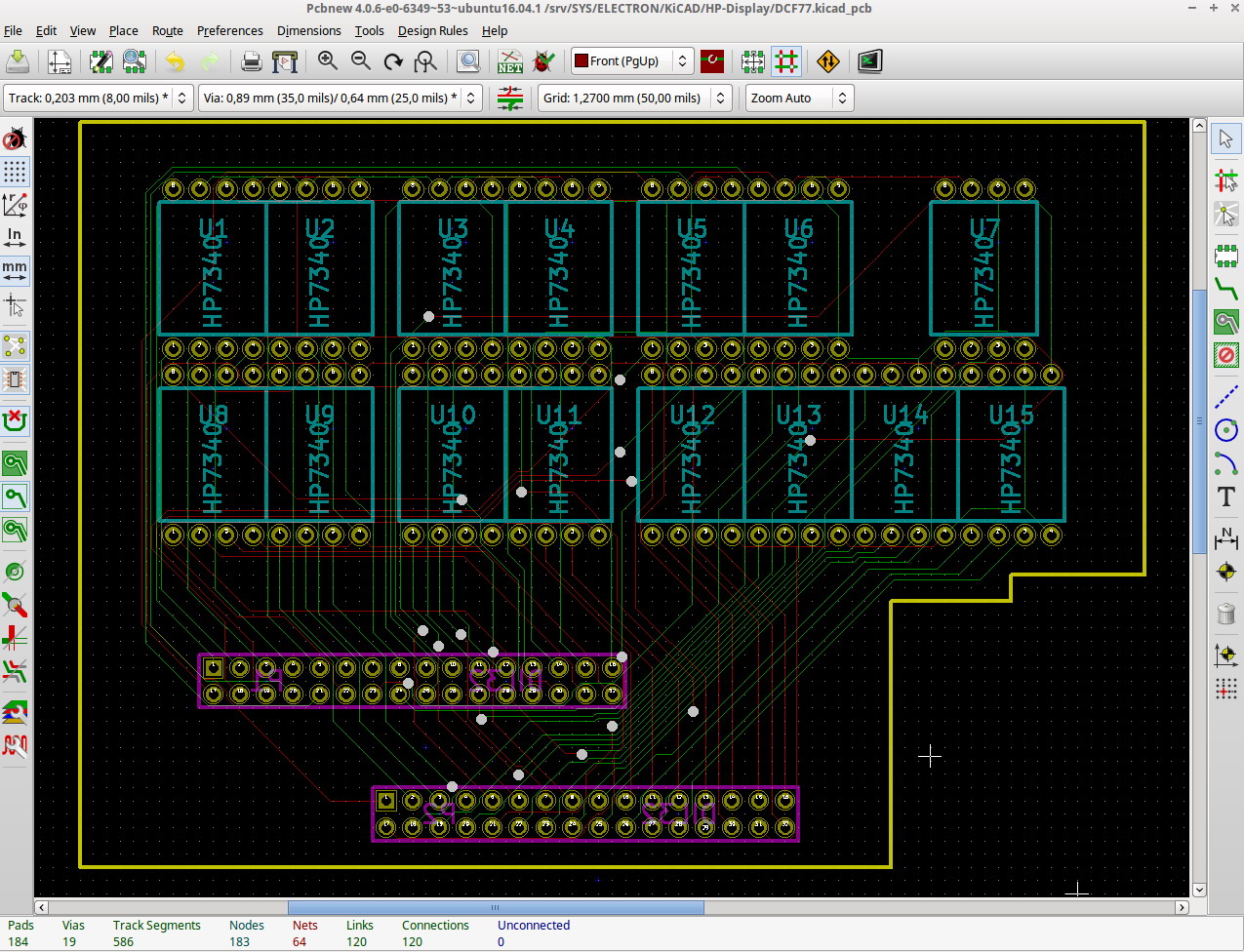Viewport: 1244px width, 952px height.
Task: Open page settings for paper size
Action: click(60, 61)
